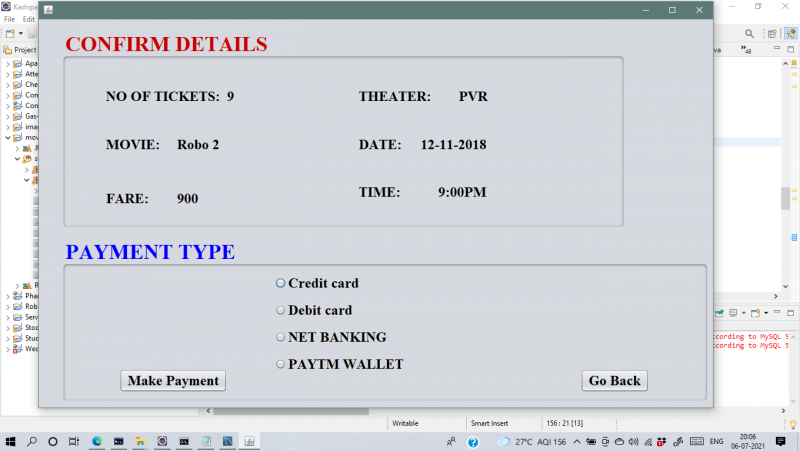Click the horizontal scrollbar thumb below the dialog
This screenshot has width=800, height=451.
tap(291, 411)
